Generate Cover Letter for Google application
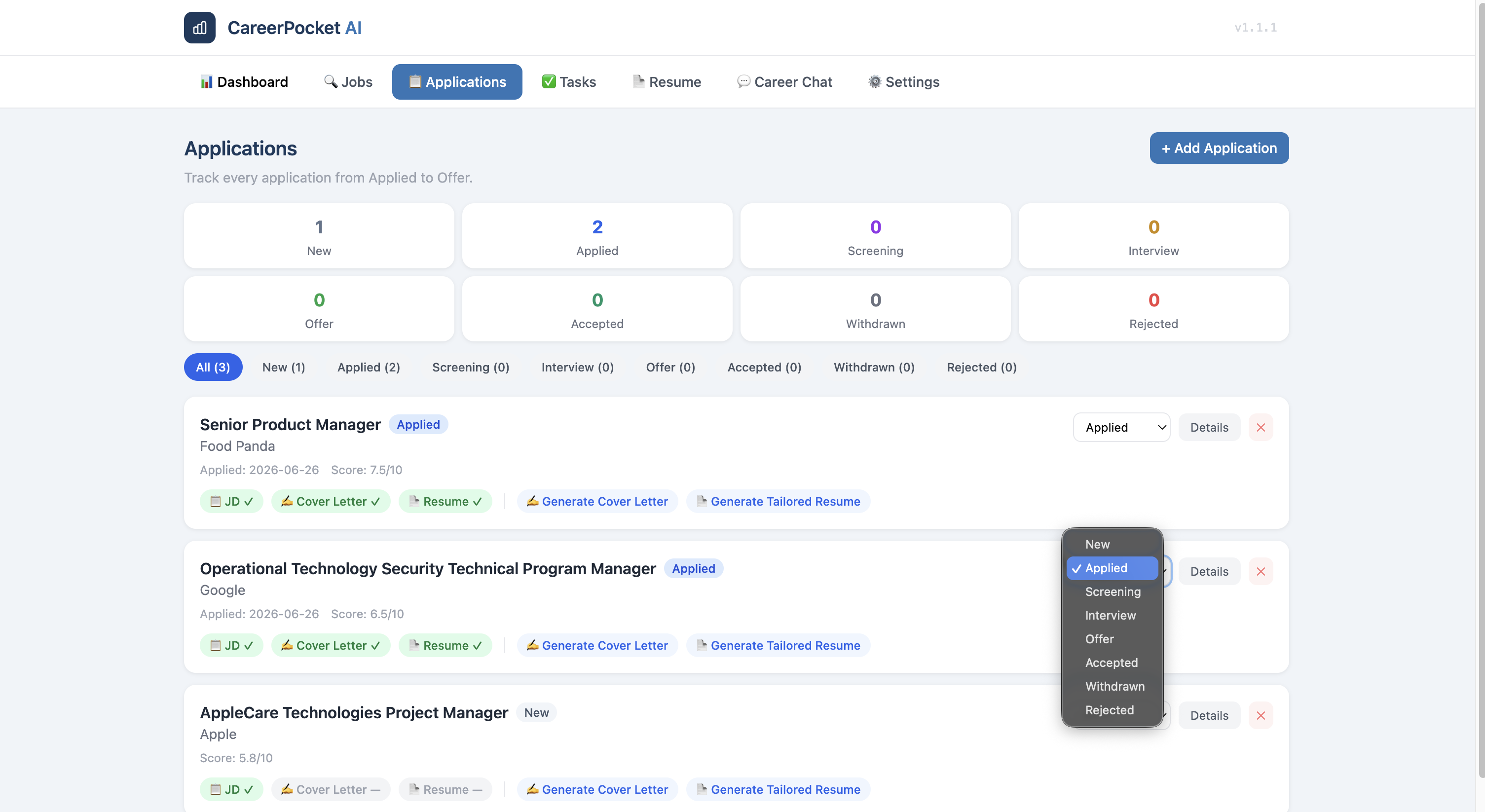The height and width of the screenshot is (812, 1485). pyautogui.click(x=597, y=645)
